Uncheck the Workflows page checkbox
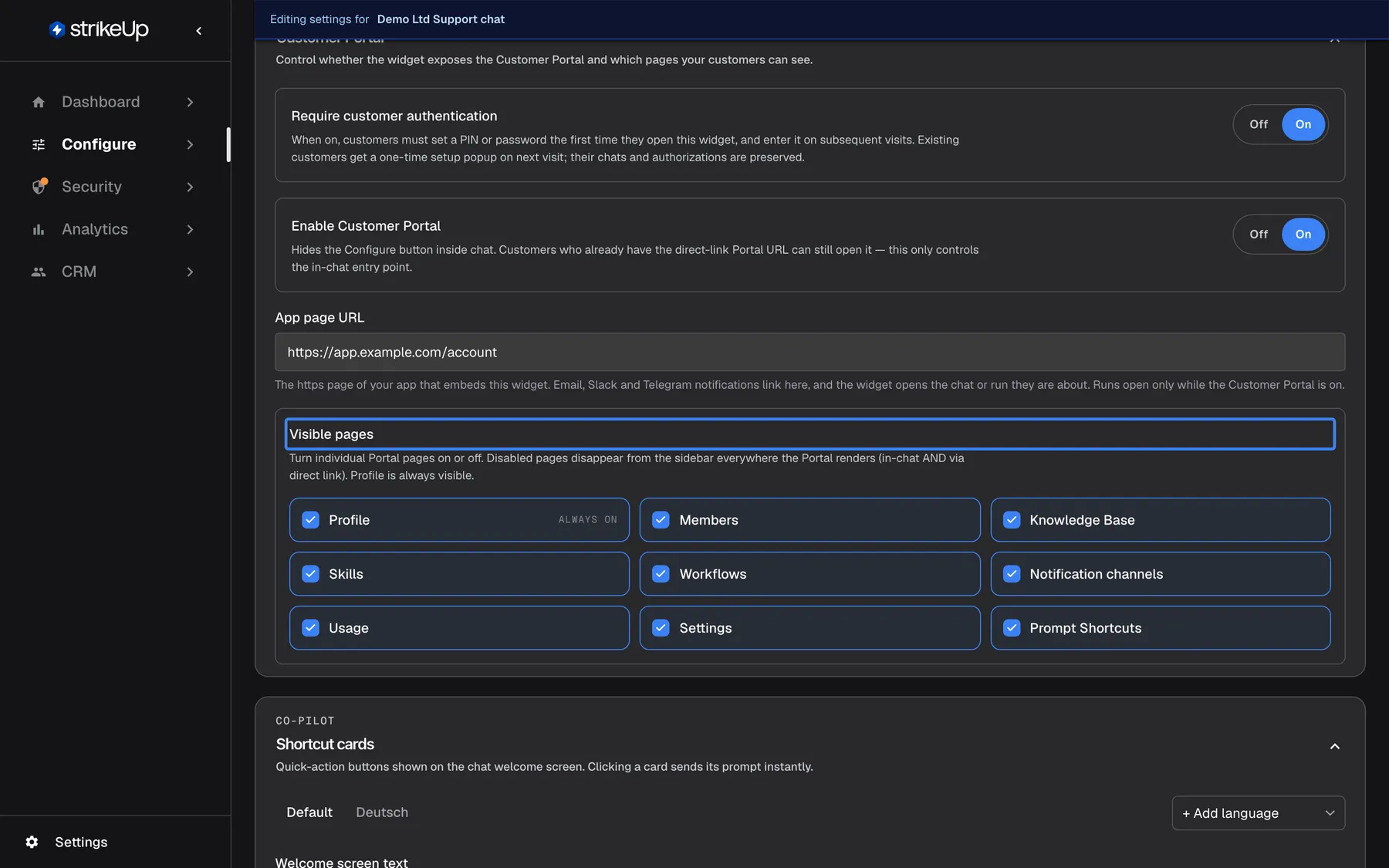The width and height of the screenshot is (1389, 868). [x=661, y=574]
